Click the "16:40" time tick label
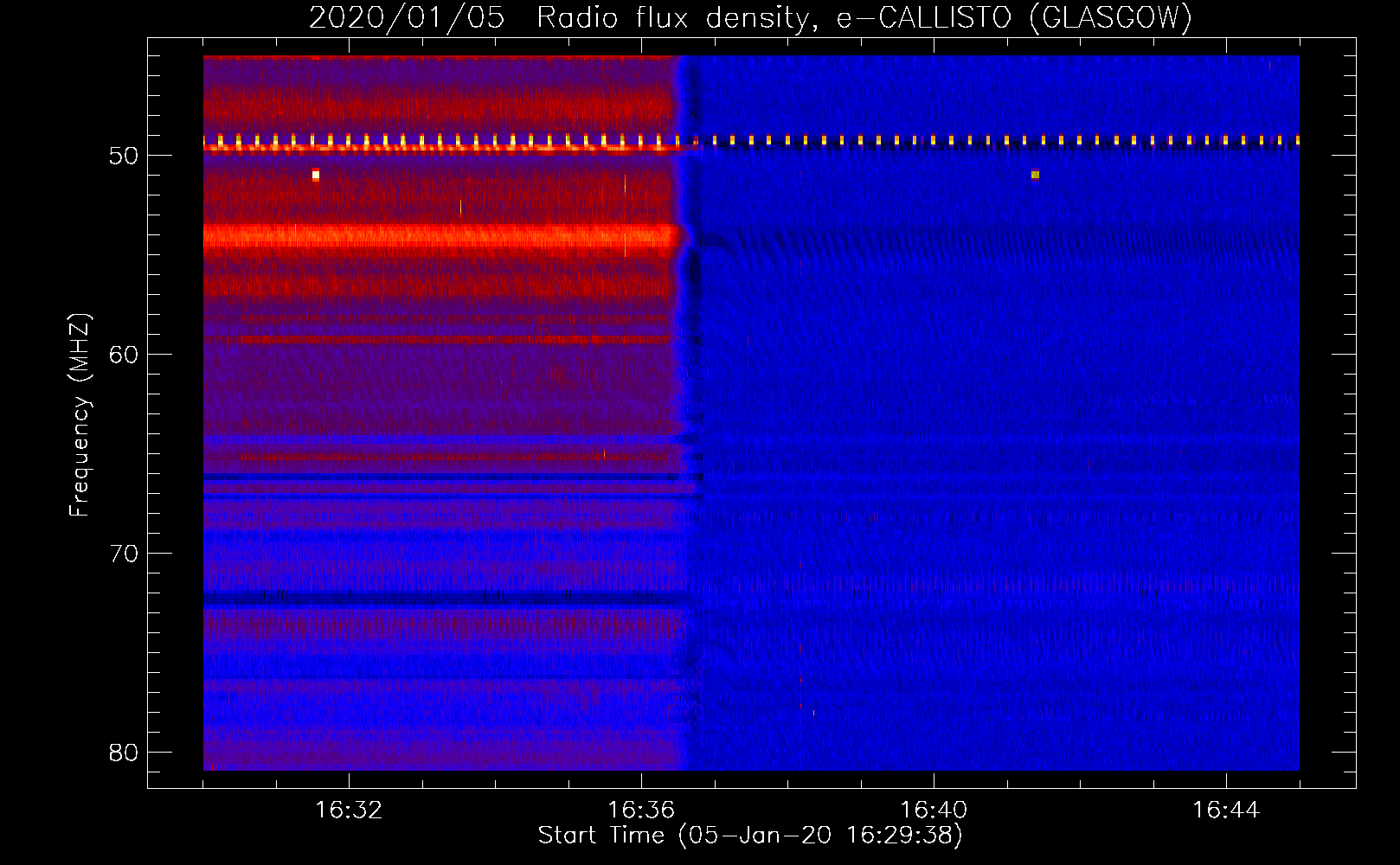This screenshot has width=1400, height=865. 934,811
